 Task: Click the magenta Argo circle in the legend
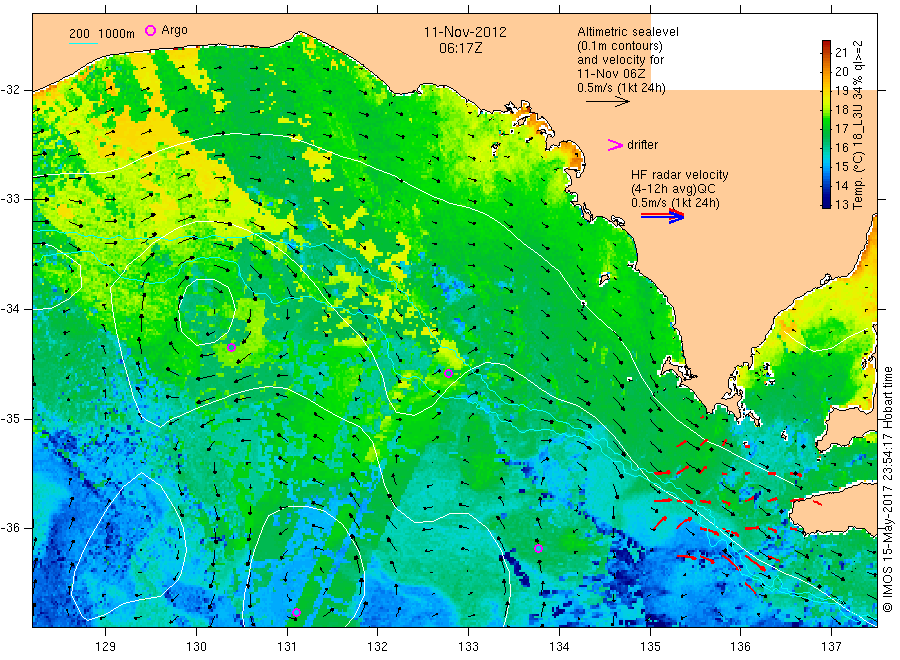(150, 30)
